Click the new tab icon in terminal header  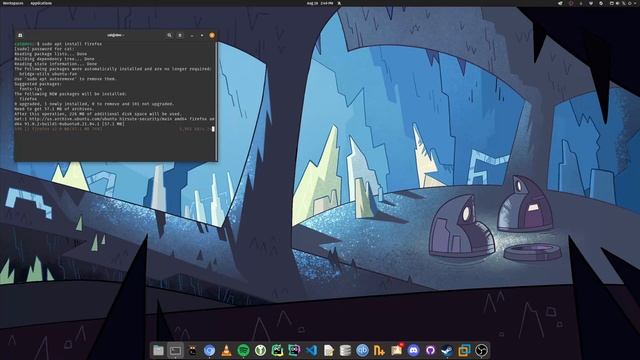click(x=20, y=36)
